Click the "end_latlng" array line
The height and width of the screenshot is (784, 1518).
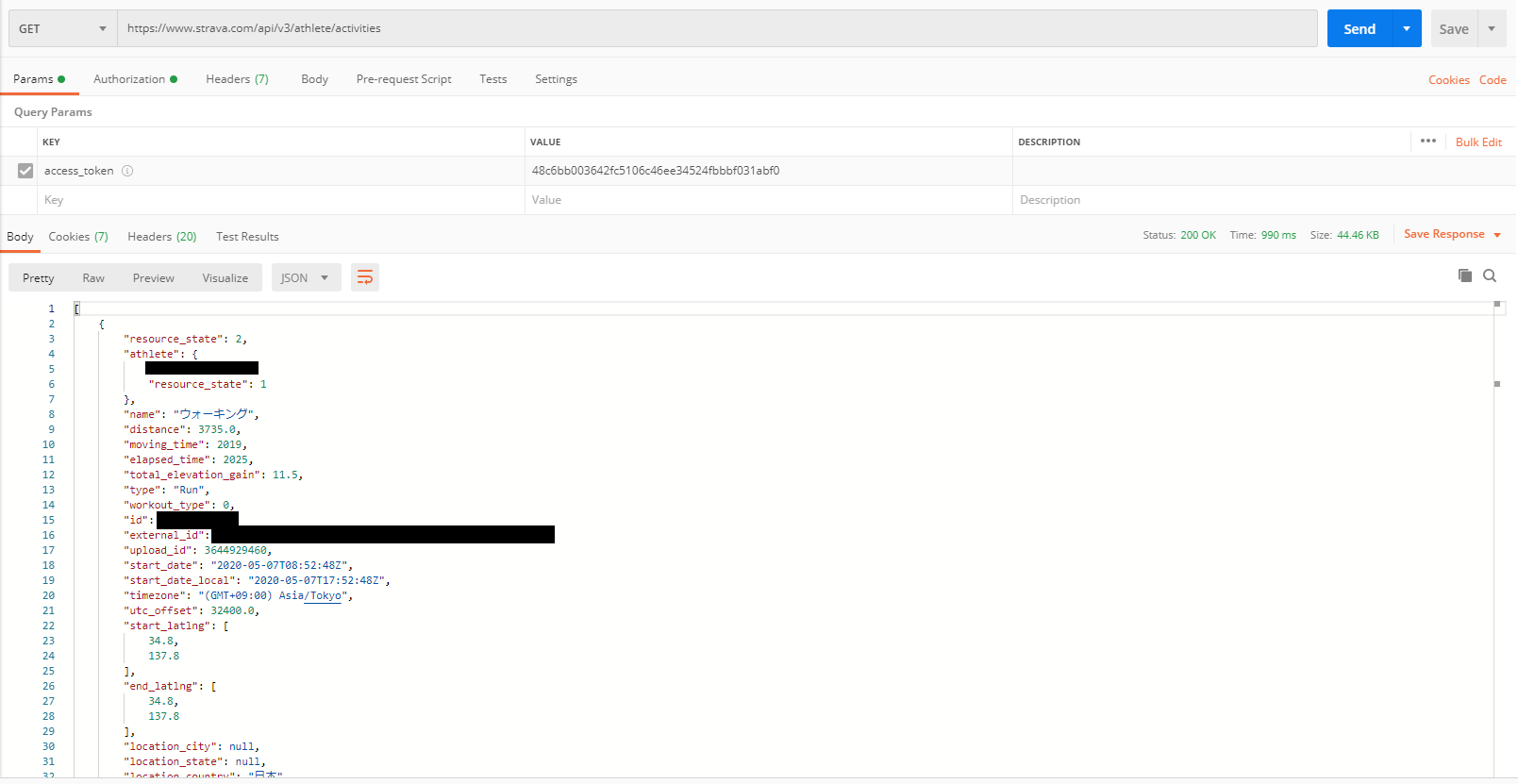tap(170, 686)
